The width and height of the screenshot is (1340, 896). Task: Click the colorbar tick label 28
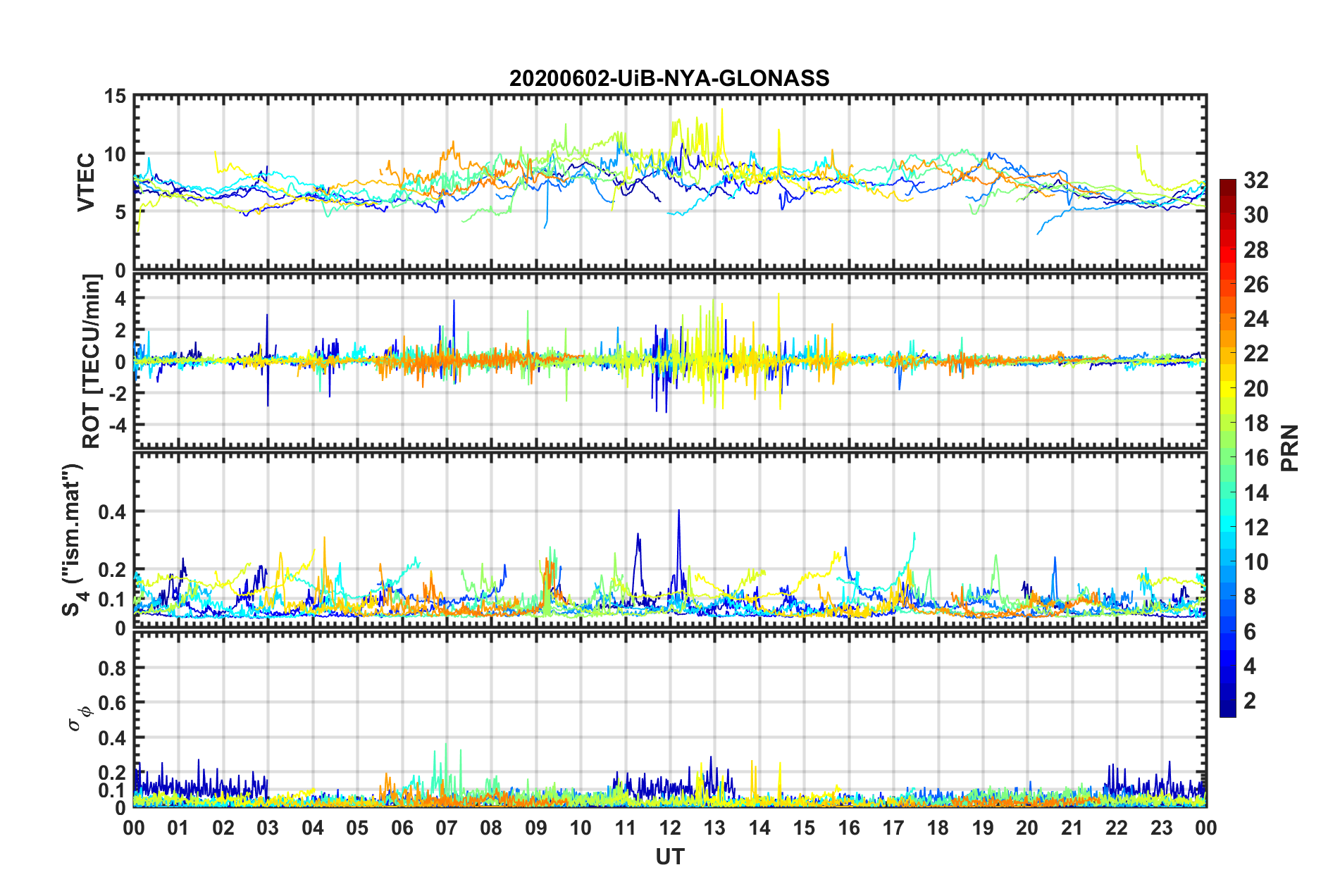(1256, 250)
